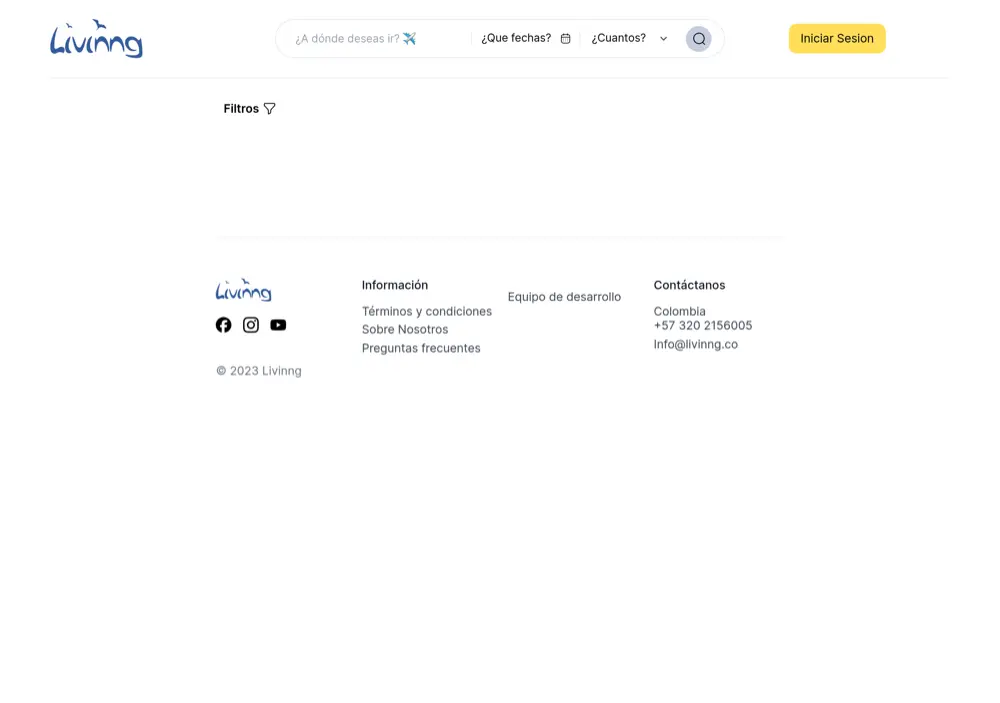Click the Contáctanos heading
The width and height of the screenshot is (1000, 703).
coord(689,285)
